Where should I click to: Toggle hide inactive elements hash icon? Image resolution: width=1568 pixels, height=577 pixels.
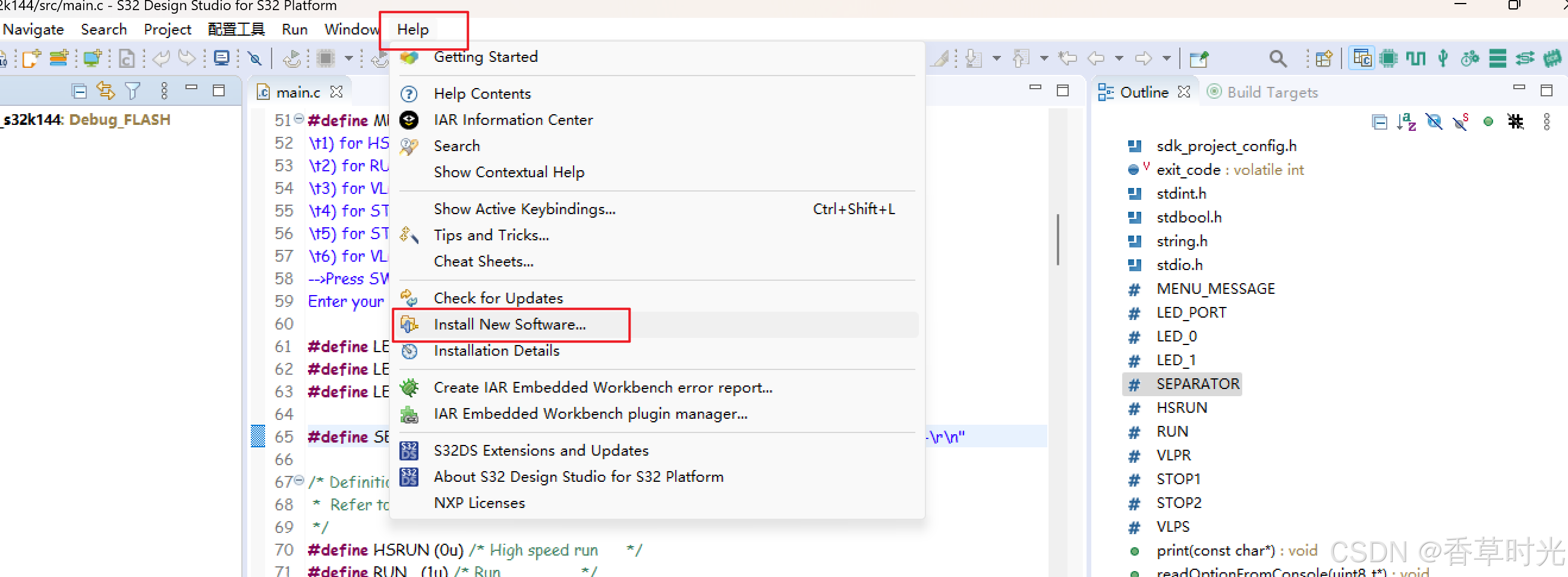1516,122
